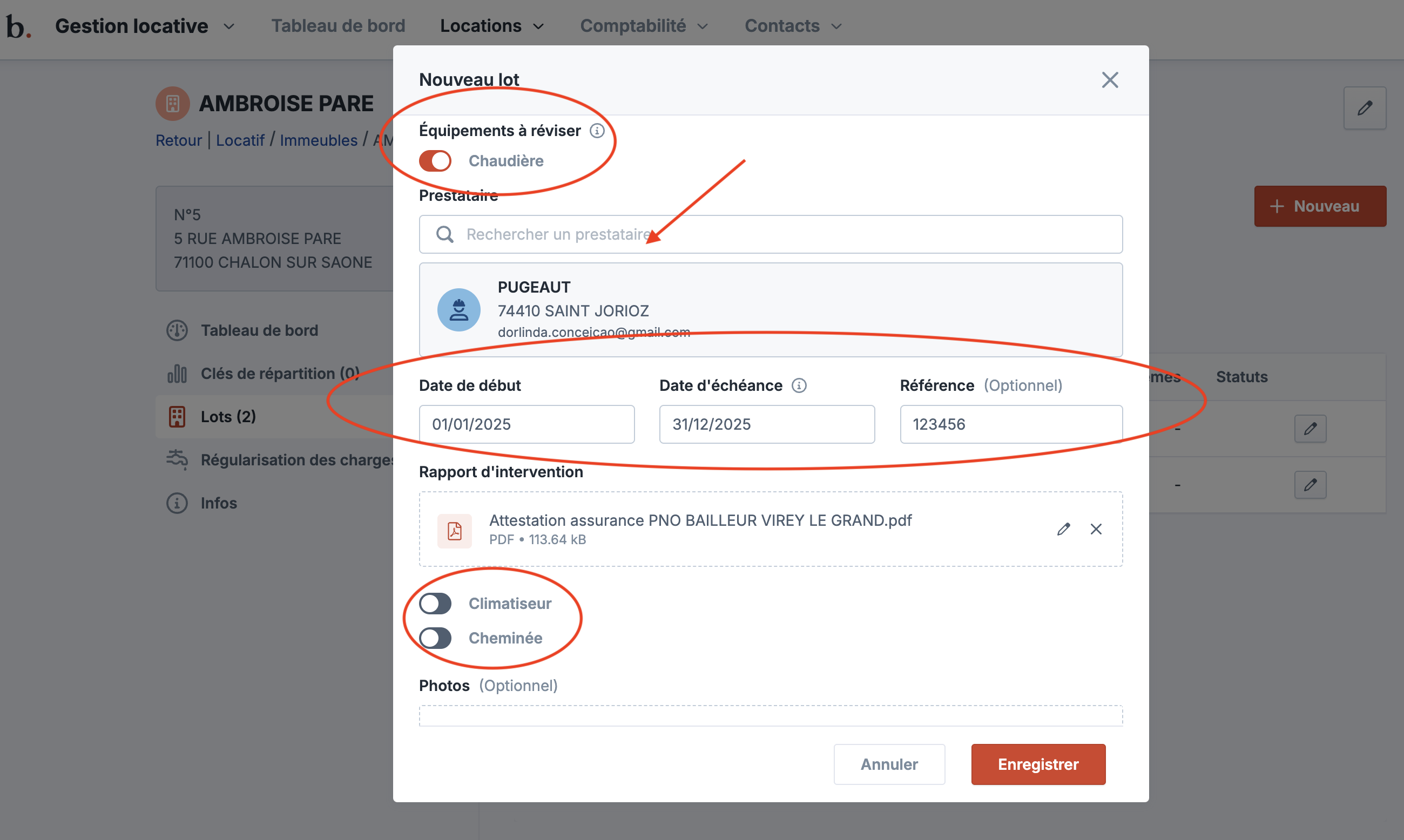
Task: Expand the Comptabilité menu chevron
Action: [x=703, y=26]
